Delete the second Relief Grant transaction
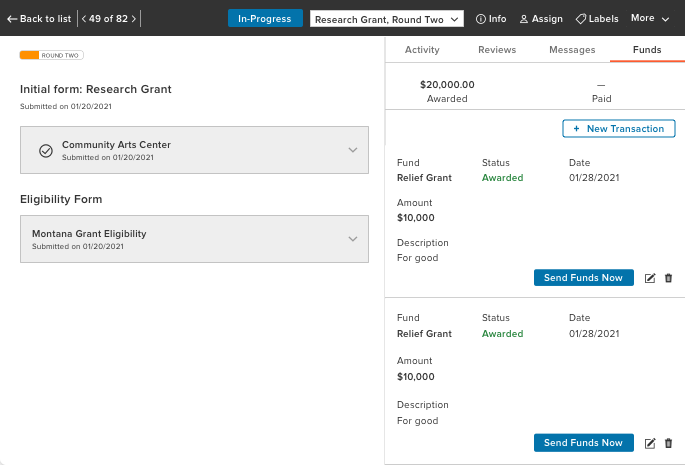Image resolution: width=685 pixels, height=465 pixels. click(669, 443)
